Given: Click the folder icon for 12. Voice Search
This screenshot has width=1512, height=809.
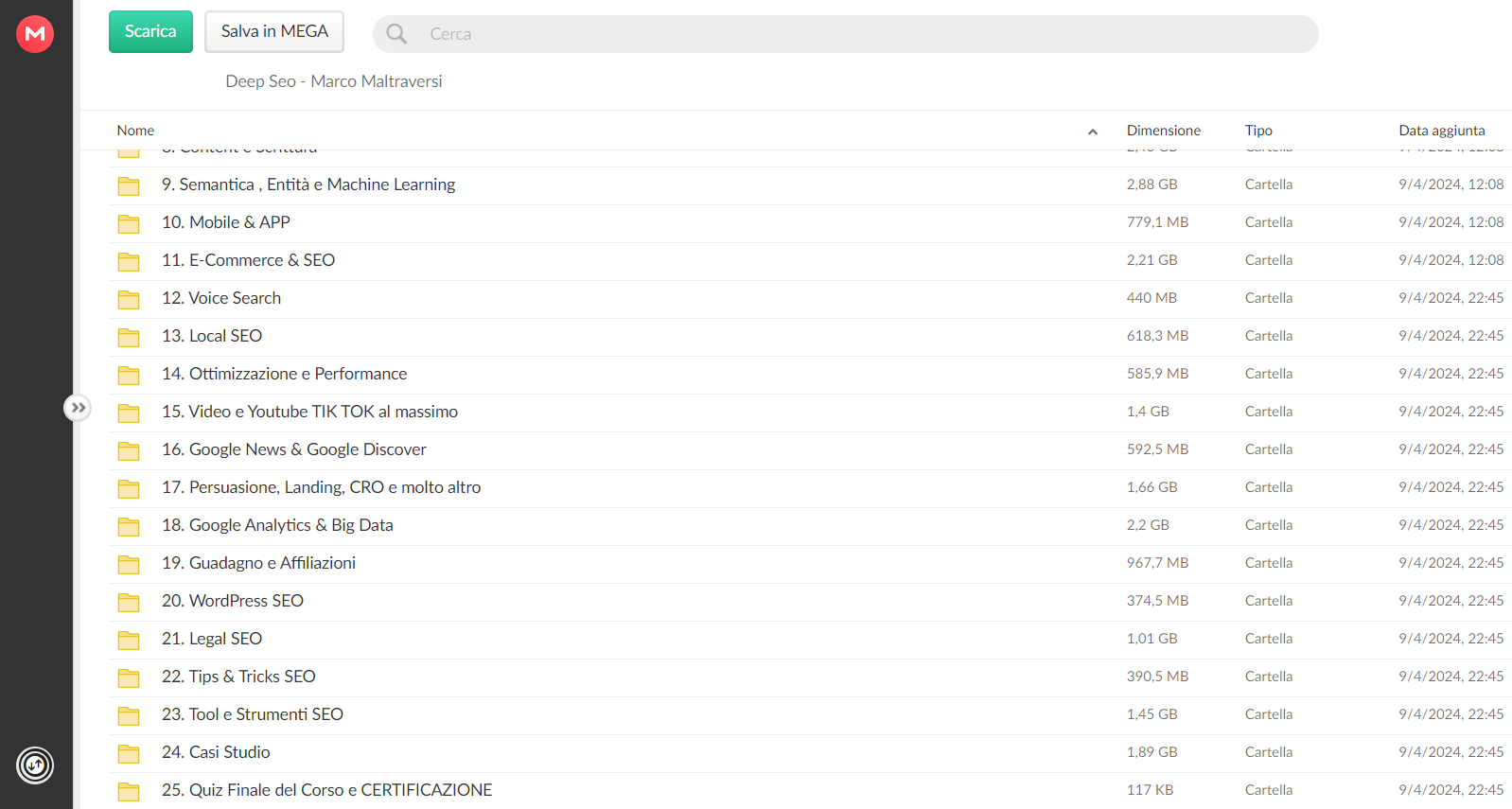Looking at the screenshot, I should [x=129, y=299].
